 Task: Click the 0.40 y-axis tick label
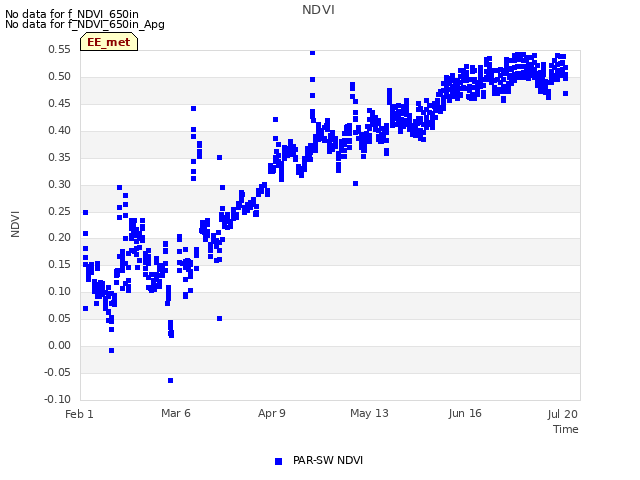[x=60, y=130]
